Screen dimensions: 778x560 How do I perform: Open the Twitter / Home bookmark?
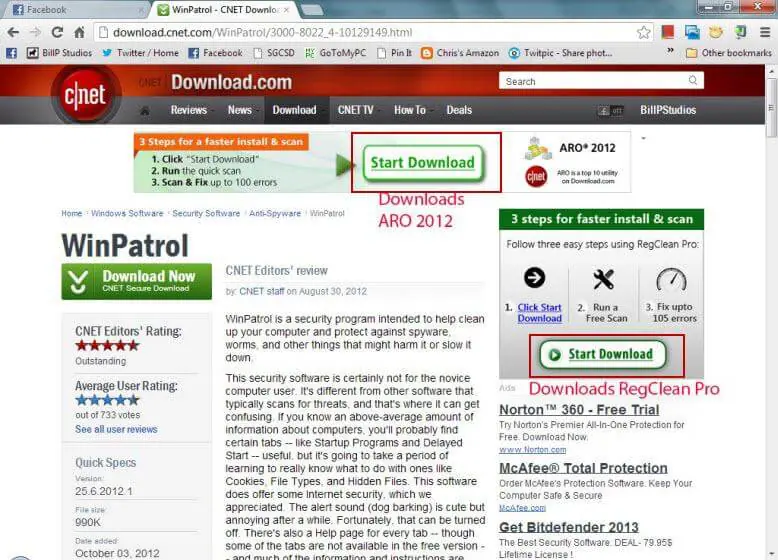140,53
